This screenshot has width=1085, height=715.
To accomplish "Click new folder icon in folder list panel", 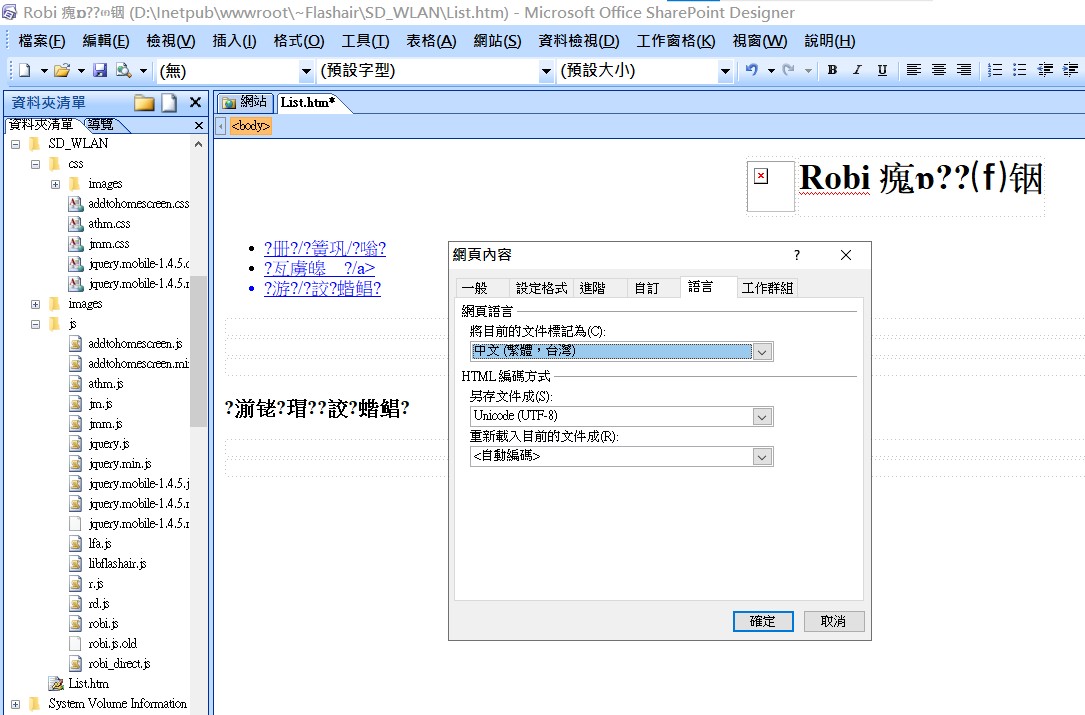I will (x=144, y=103).
